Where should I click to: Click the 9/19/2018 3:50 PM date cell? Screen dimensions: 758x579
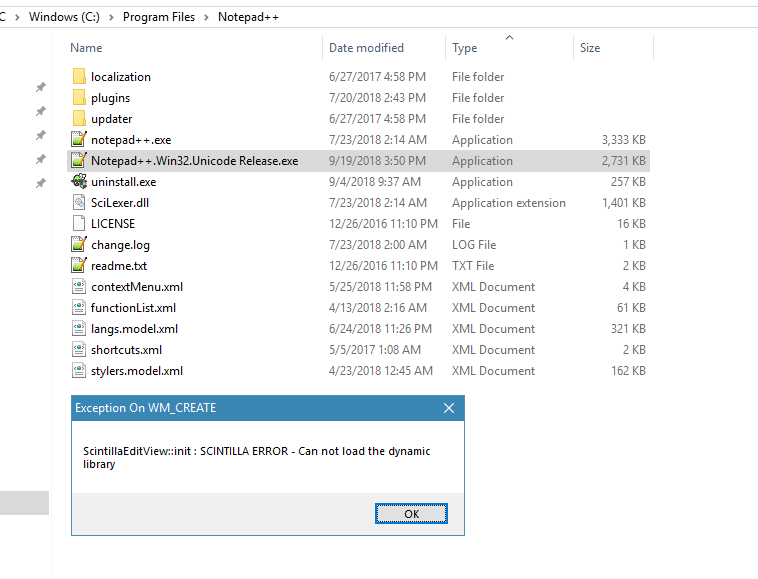click(x=378, y=161)
